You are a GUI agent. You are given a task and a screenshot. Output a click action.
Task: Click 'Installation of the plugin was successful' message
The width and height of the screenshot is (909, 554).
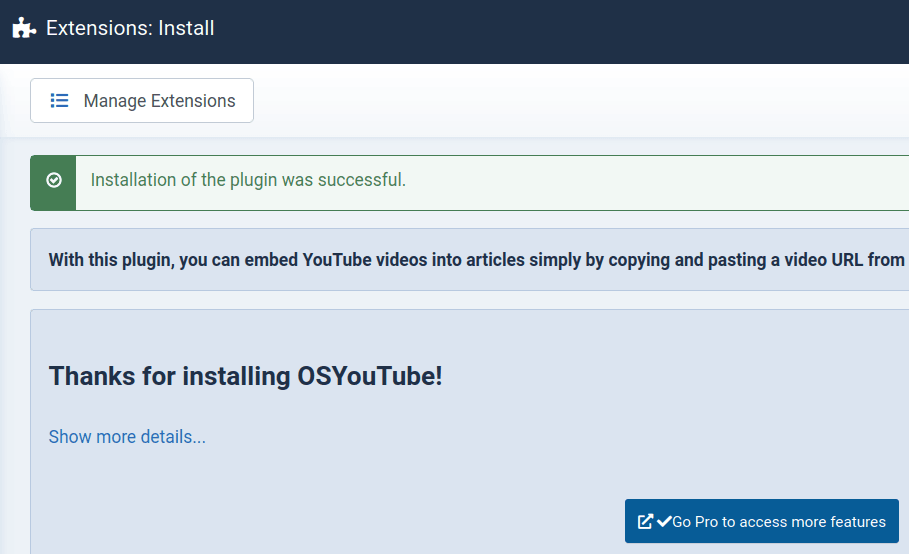click(248, 180)
